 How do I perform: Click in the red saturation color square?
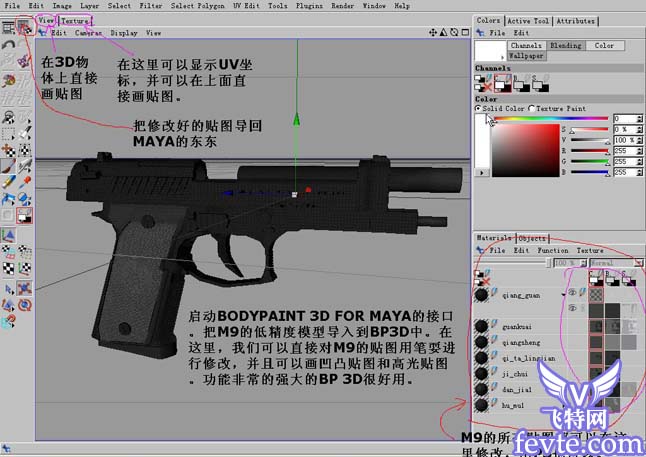[526, 150]
